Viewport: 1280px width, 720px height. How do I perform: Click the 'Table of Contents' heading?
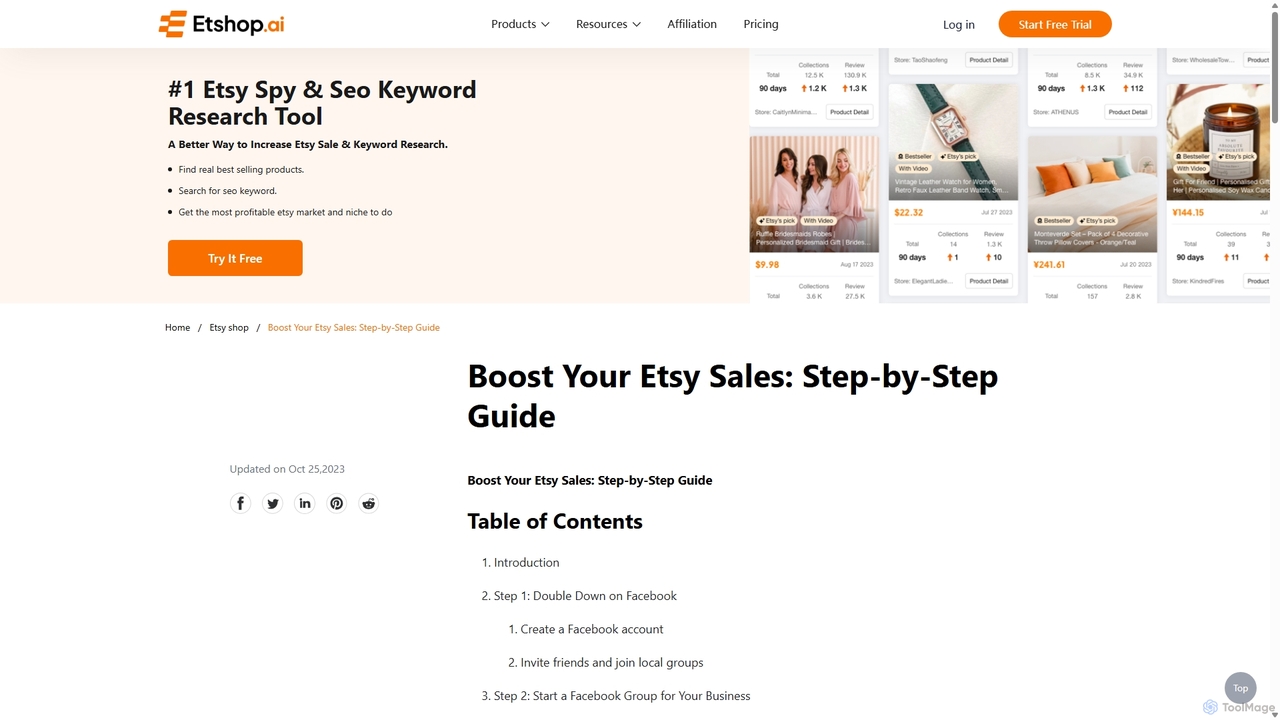pos(555,521)
